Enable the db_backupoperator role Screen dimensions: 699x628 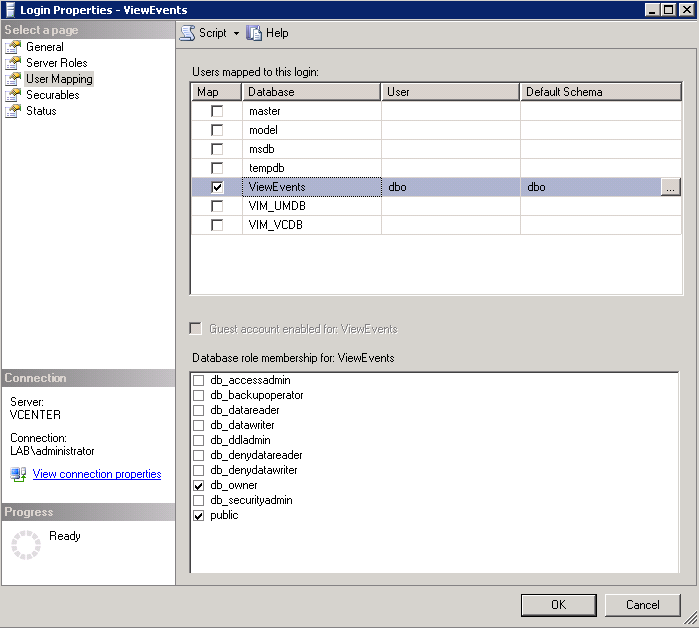198,395
